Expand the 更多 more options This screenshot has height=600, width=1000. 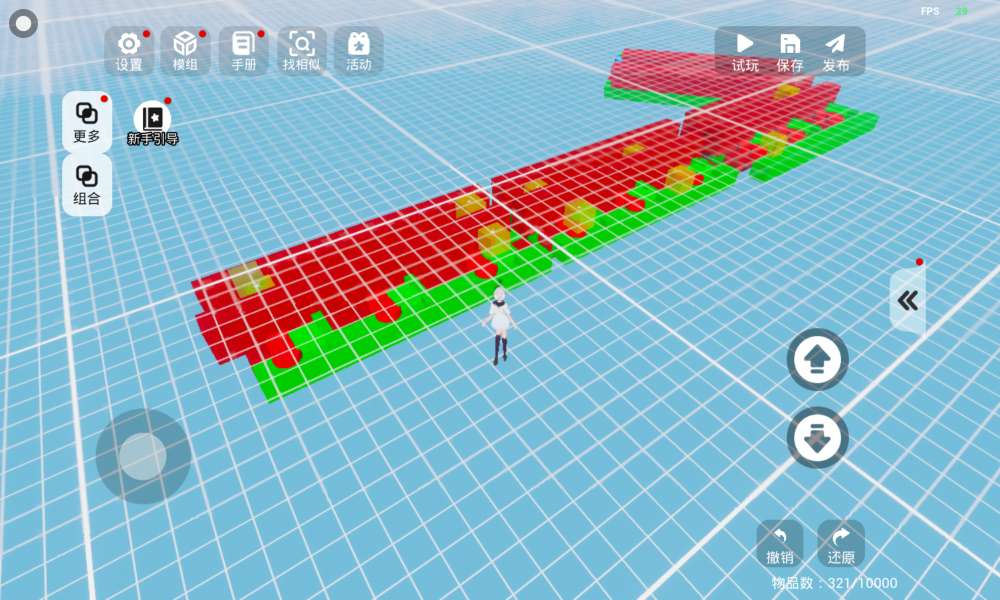[x=87, y=121]
